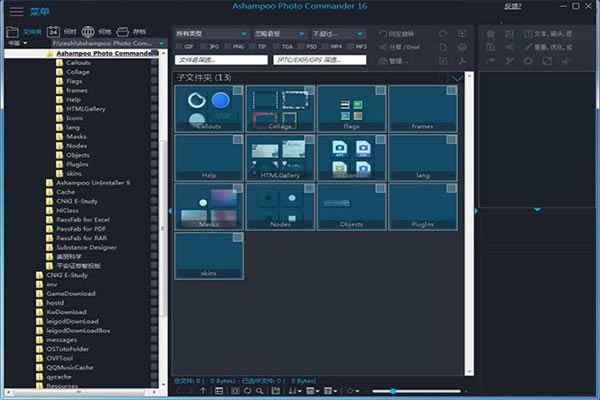
Task: Select the GameDownload folder in tree
Action: tap(71, 294)
